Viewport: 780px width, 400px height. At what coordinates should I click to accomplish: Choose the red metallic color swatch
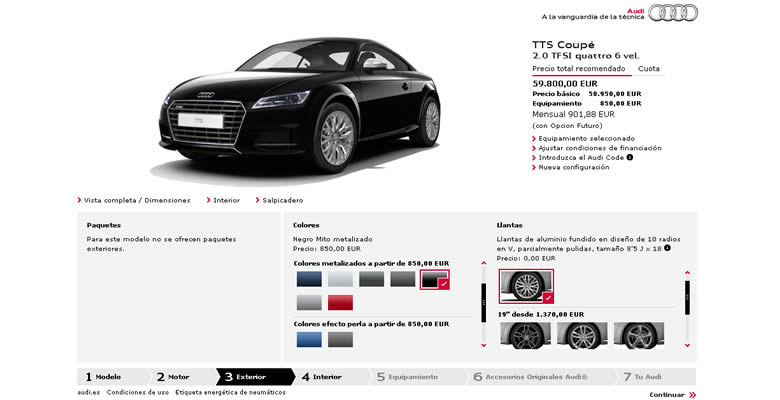[x=340, y=302]
